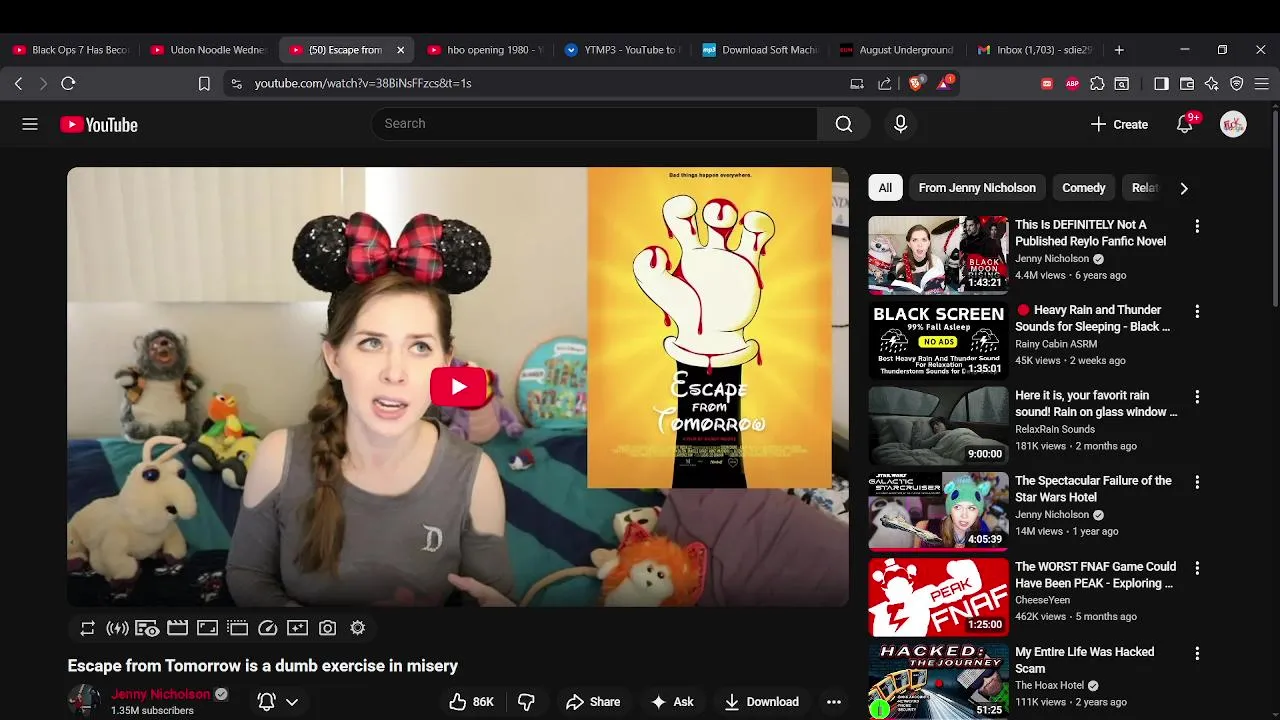Click the Brave Shields lion icon
Image resolution: width=1280 pixels, height=720 pixels.
coord(915,84)
